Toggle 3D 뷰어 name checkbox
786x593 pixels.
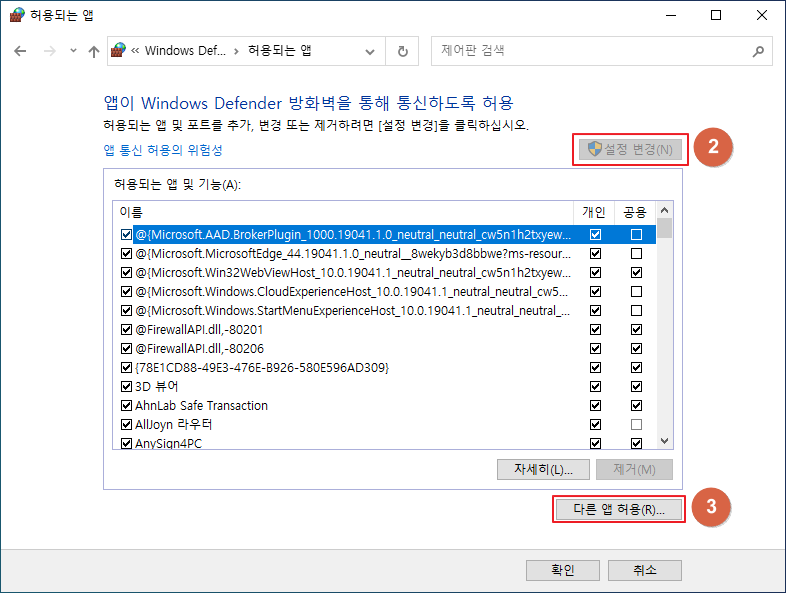pyautogui.click(x=126, y=386)
